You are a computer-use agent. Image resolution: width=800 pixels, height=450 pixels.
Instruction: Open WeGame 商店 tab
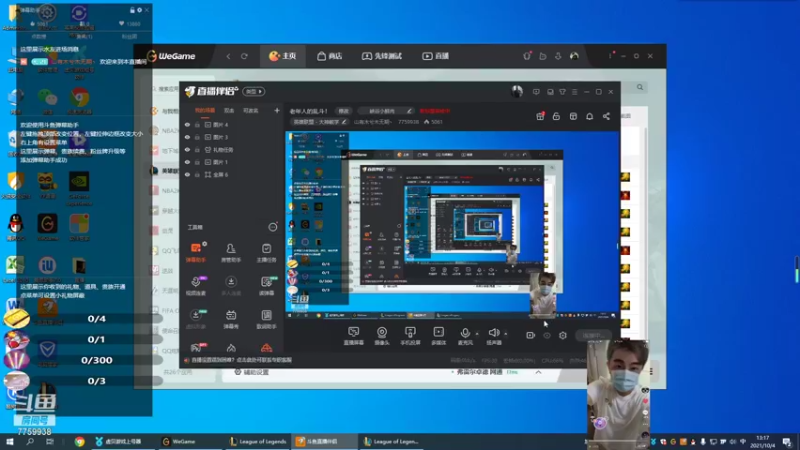coord(330,56)
